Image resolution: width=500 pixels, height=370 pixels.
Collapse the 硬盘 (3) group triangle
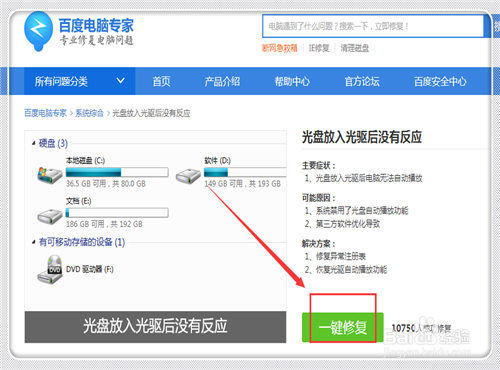pos(34,143)
